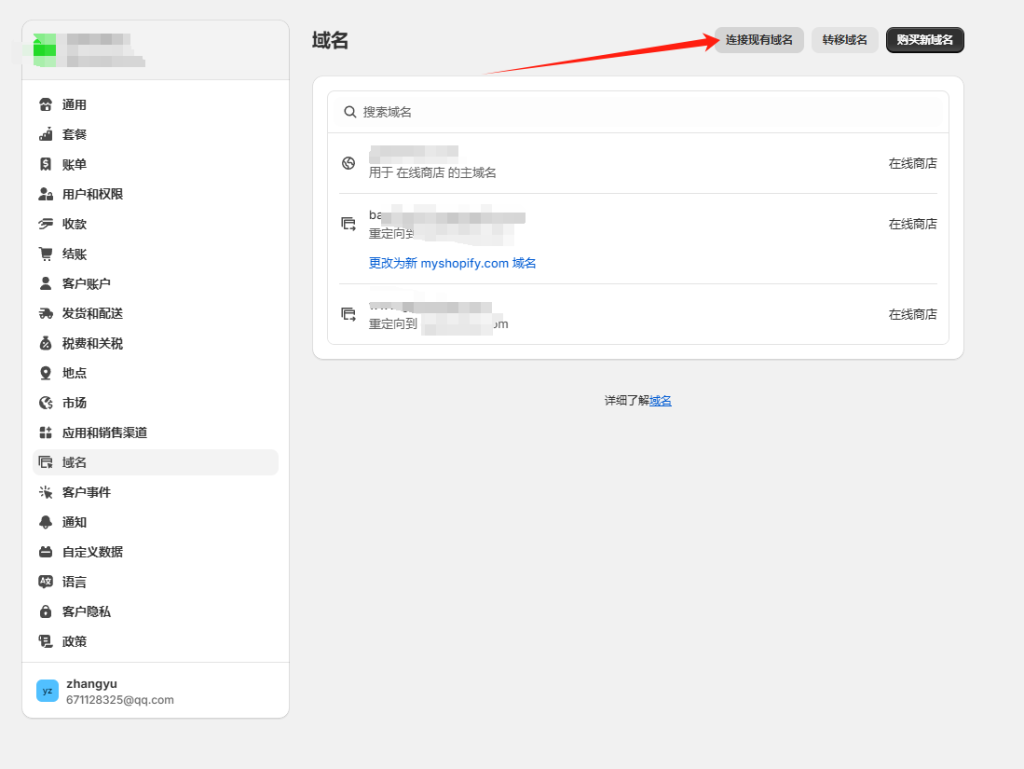Screen dimensions: 1024x769
Task: Open the learn more about domains (域名) link
Action: click(660, 400)
